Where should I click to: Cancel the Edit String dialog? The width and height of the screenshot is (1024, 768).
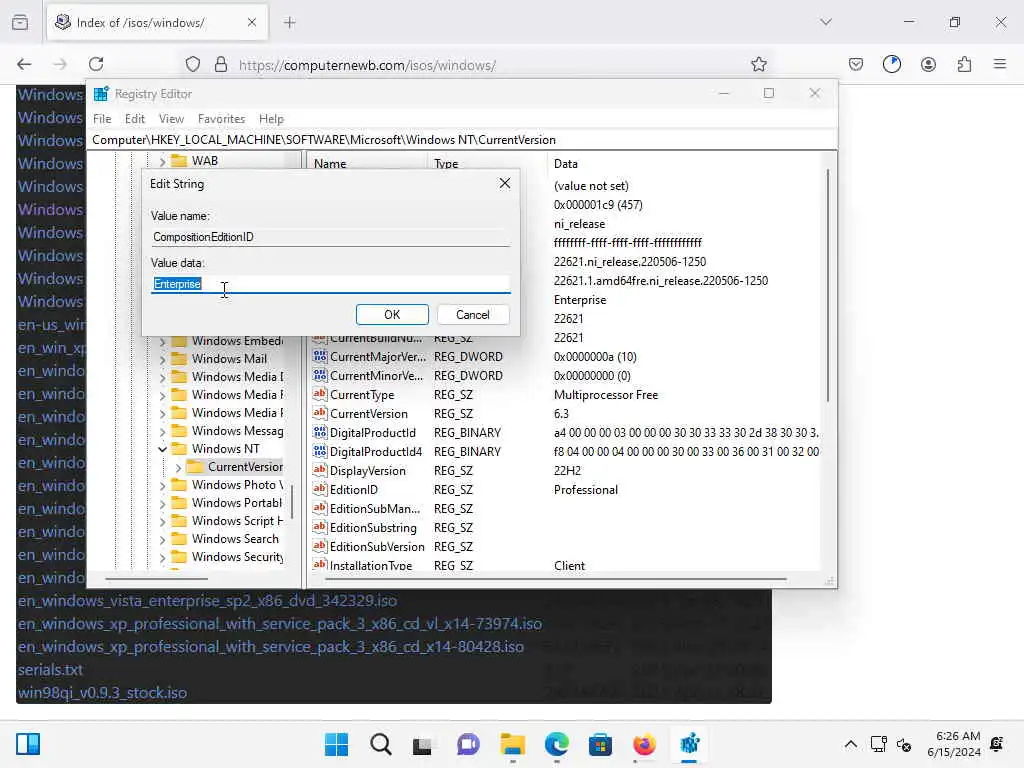tap(473, 315)
